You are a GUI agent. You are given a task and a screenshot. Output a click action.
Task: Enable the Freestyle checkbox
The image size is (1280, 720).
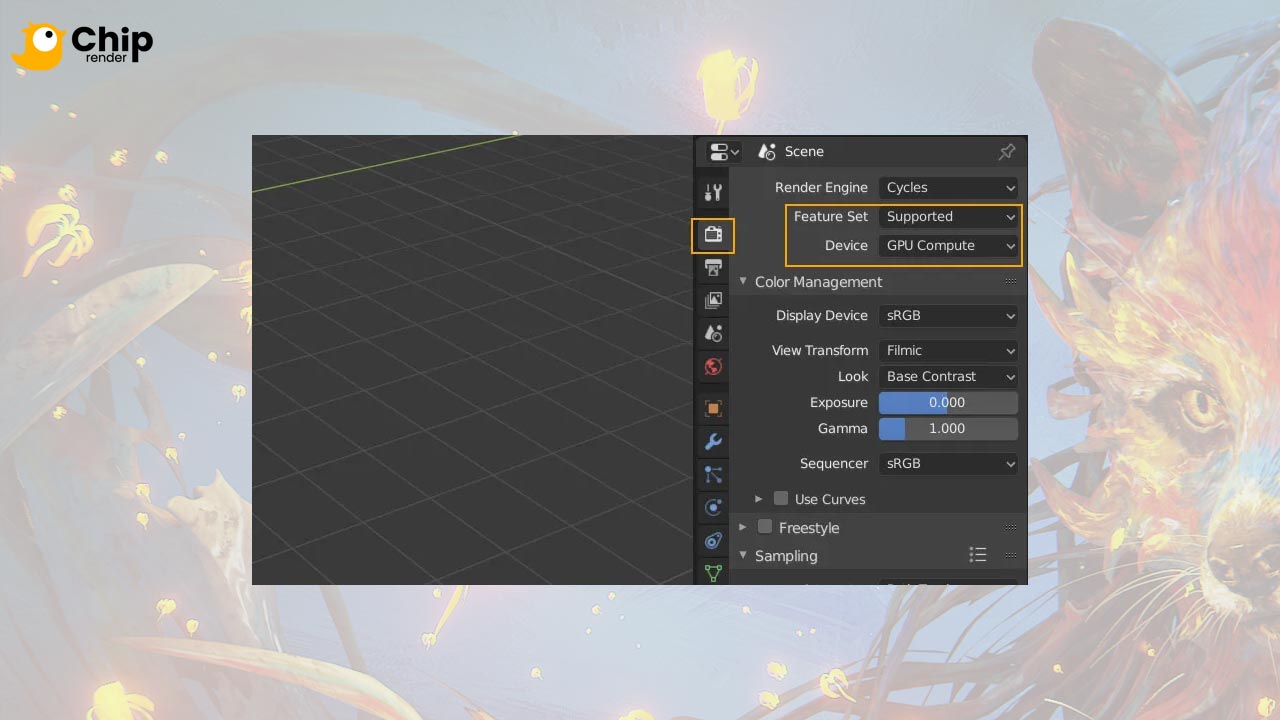pyautogui.click(x=765, y=527)
